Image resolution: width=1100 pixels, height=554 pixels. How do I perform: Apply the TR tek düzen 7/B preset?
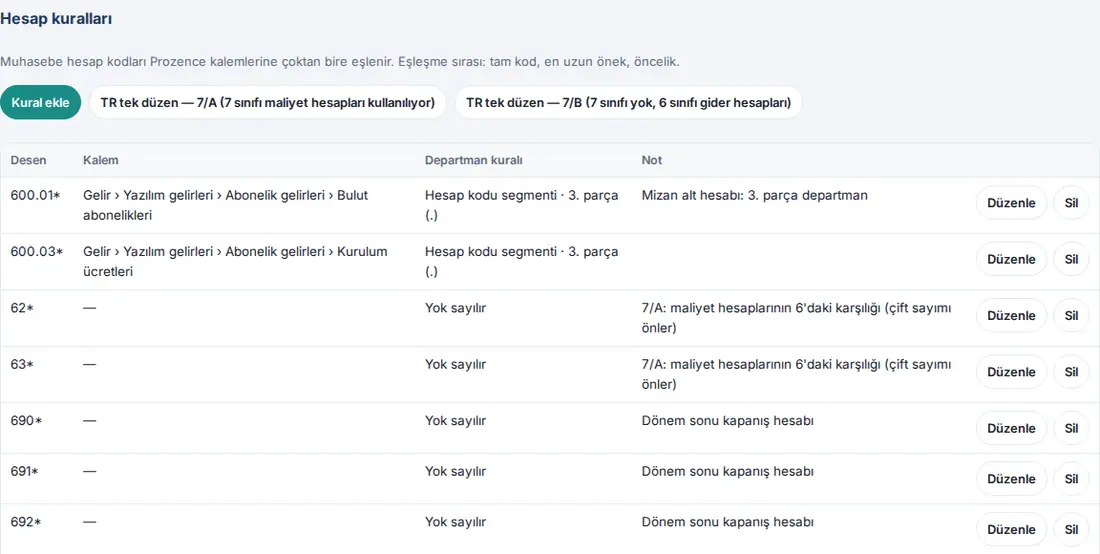(629, 102)
